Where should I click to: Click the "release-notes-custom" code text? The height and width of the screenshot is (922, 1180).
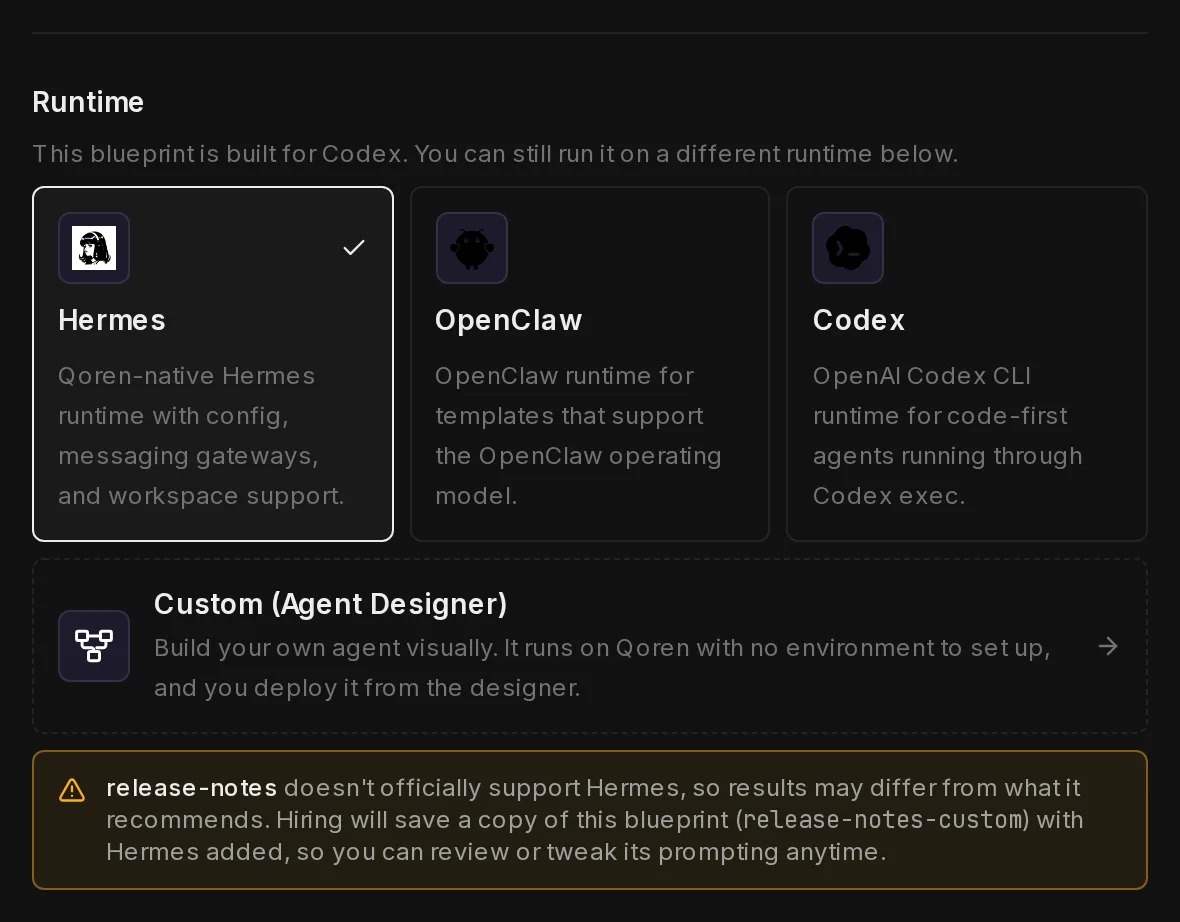885,820
